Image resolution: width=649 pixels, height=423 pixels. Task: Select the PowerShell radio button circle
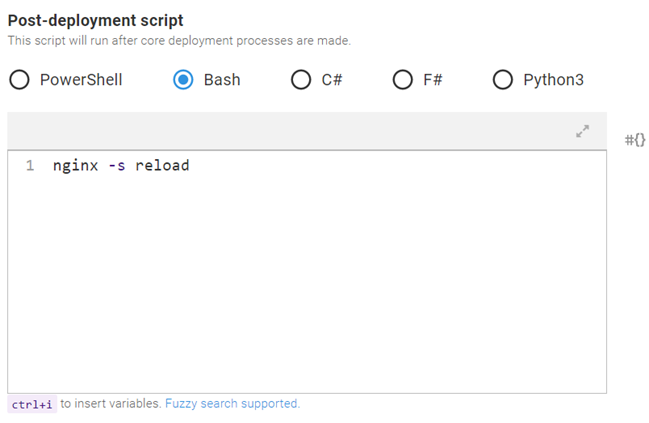pos(19,80)
